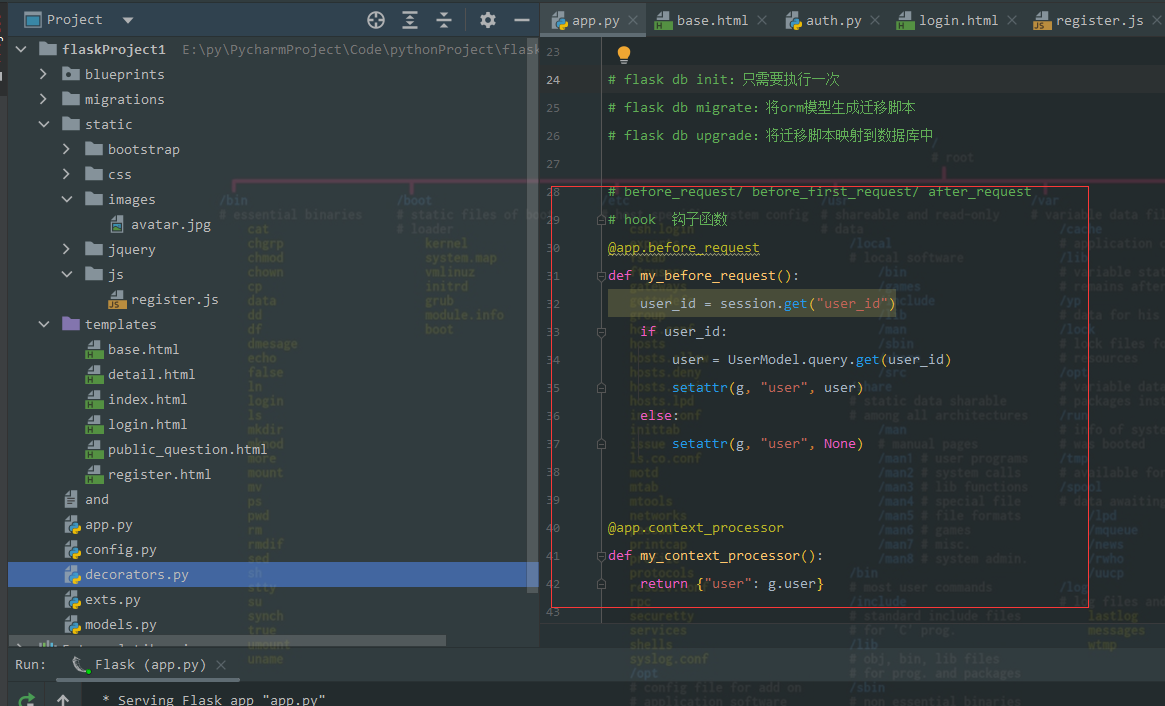
Task: Click the @app.context_processor decorator text
Action: pos(695,528)
